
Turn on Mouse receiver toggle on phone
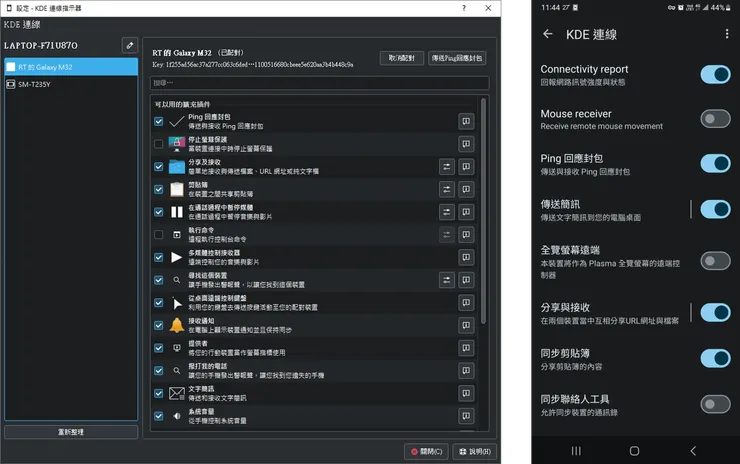(715, 119)
